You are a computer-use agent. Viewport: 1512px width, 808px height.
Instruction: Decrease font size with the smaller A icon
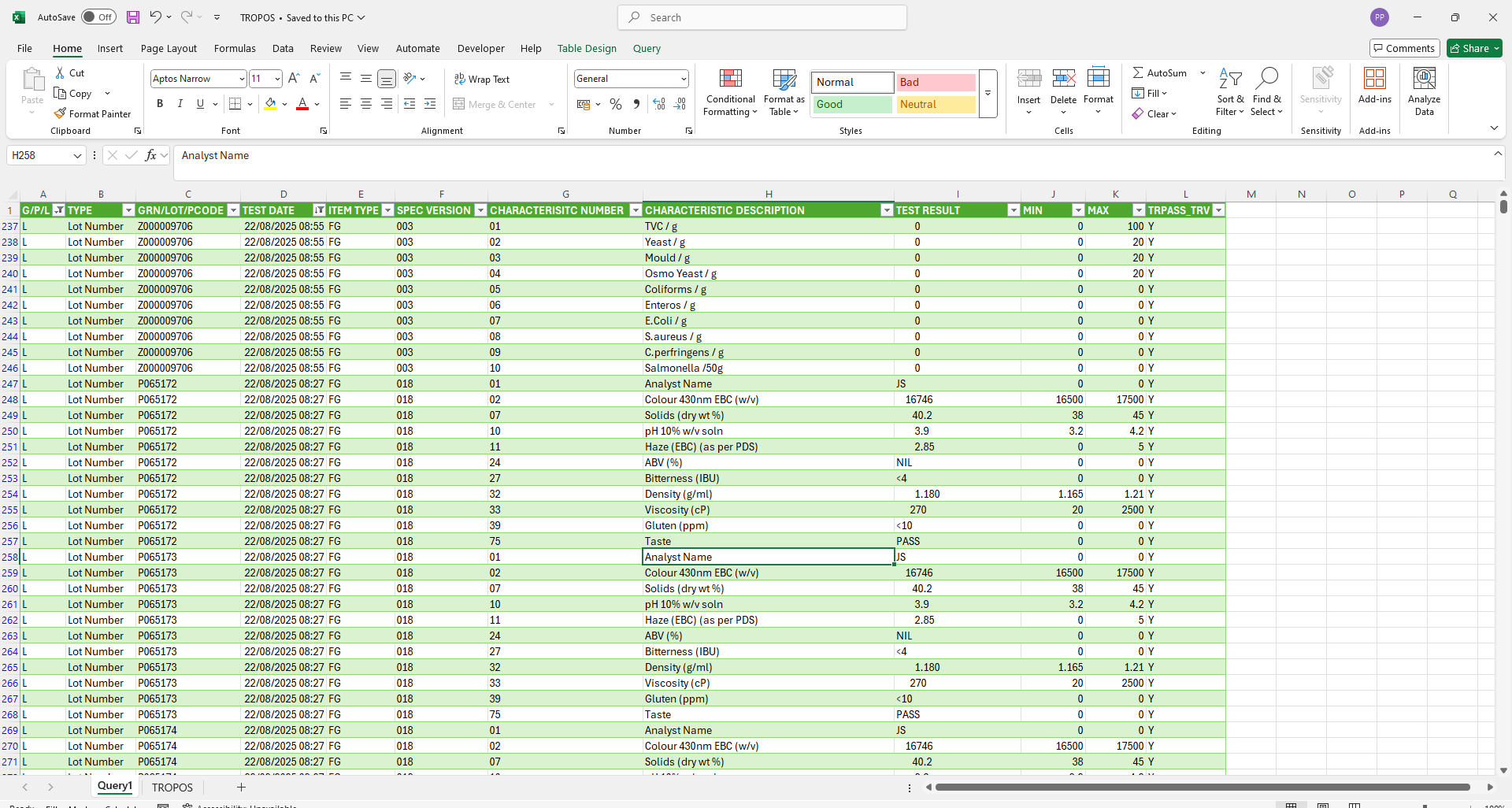(x=314, y=79)
